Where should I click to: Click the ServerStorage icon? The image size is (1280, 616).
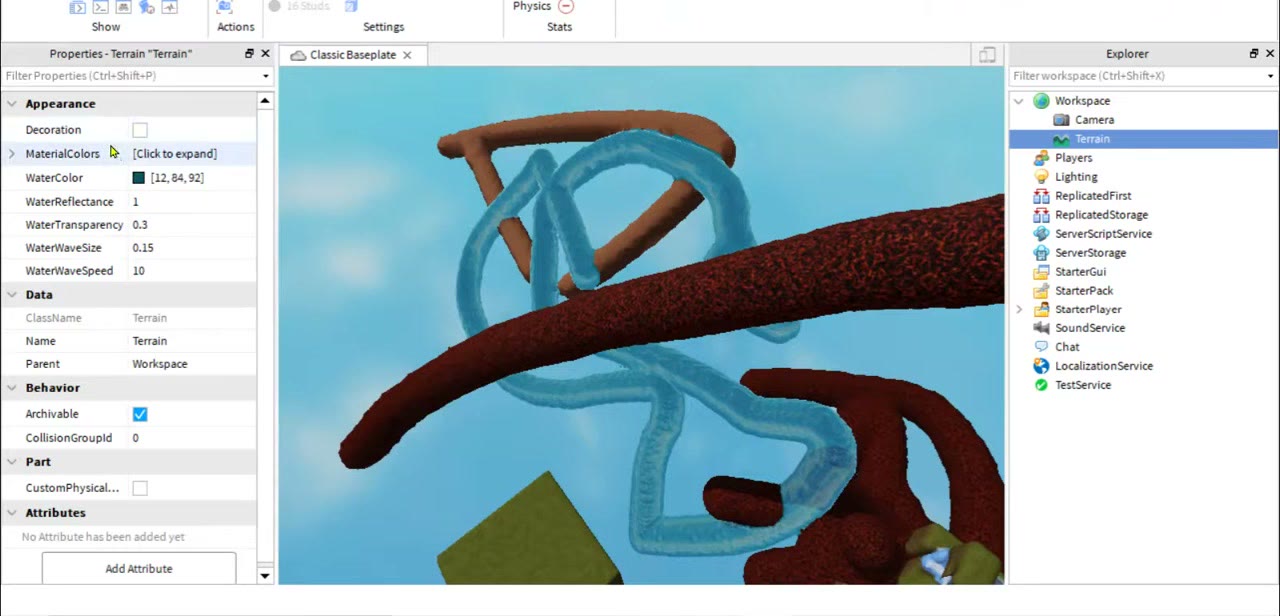pyautogui.click(x=1041, y=253)
